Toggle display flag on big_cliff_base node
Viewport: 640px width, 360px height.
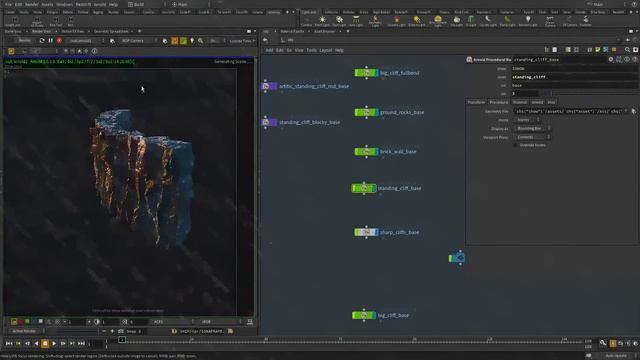[x=373, y=315]
